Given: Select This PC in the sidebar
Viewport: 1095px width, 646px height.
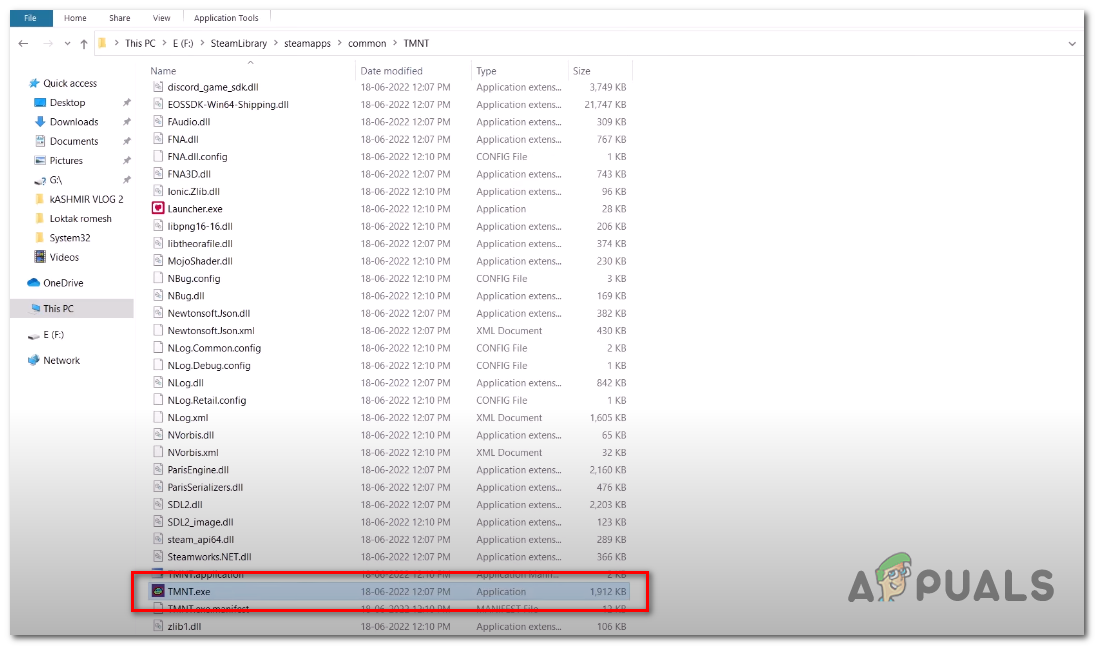Looking at the screenshot, I should coord(58,309).
